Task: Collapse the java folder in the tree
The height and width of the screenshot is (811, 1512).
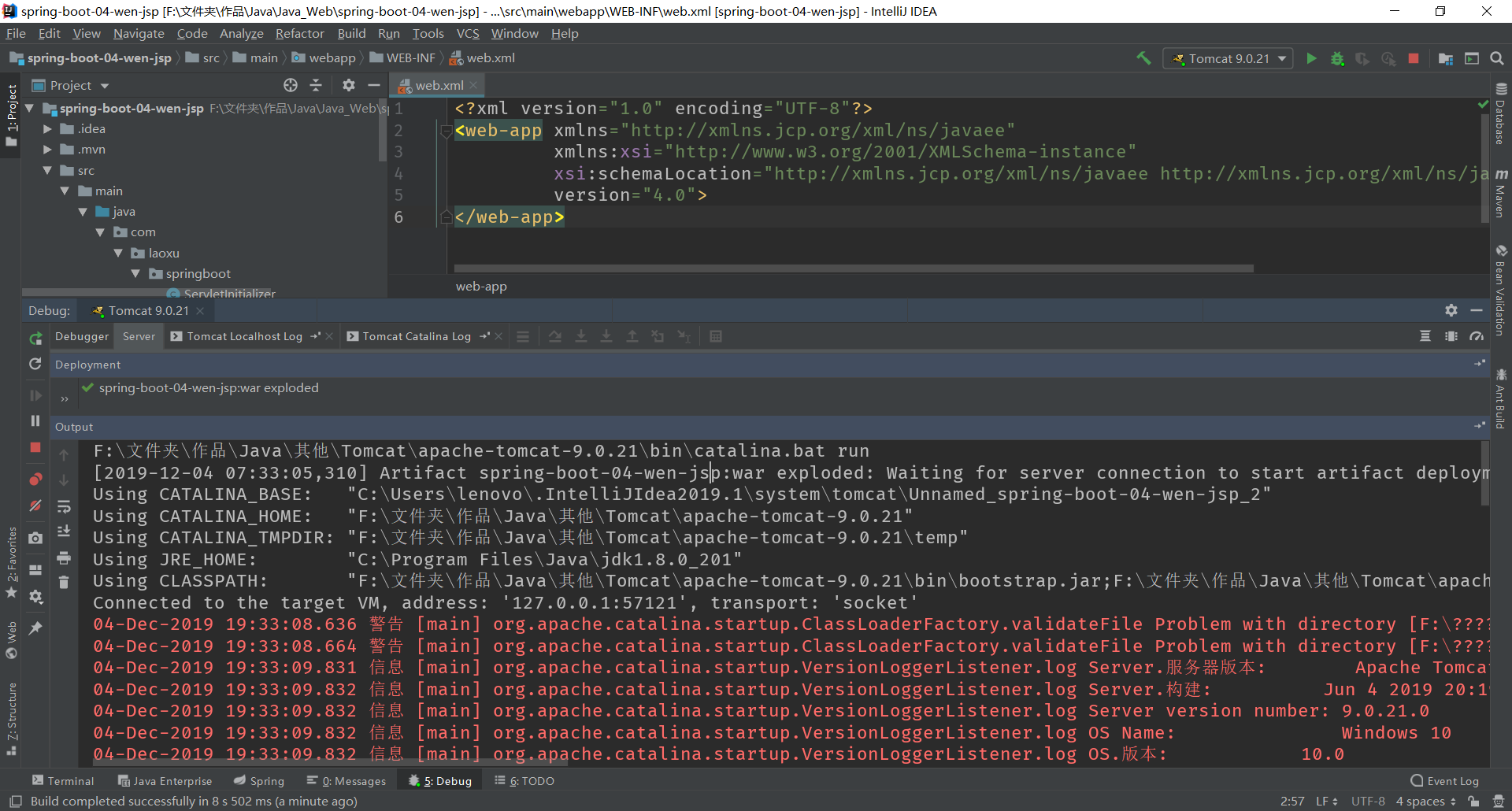Action: coord(82,211)
